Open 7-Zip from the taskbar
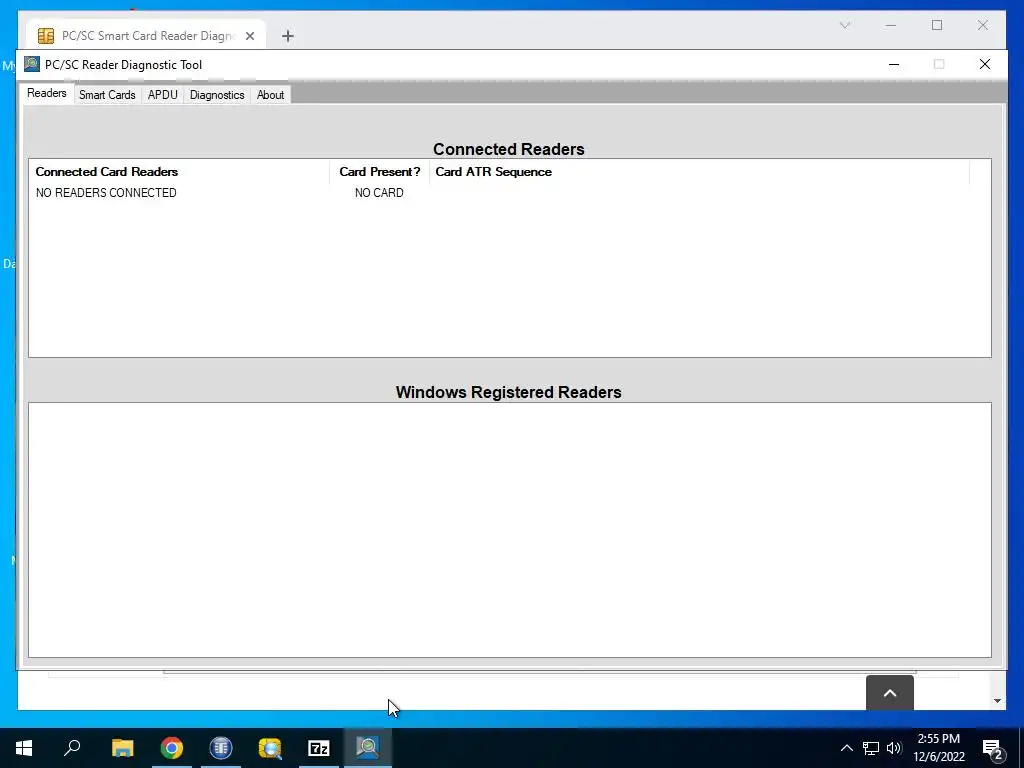This screenshot has width=1024, height=768. pyautogui.click(x=319, y=748)
